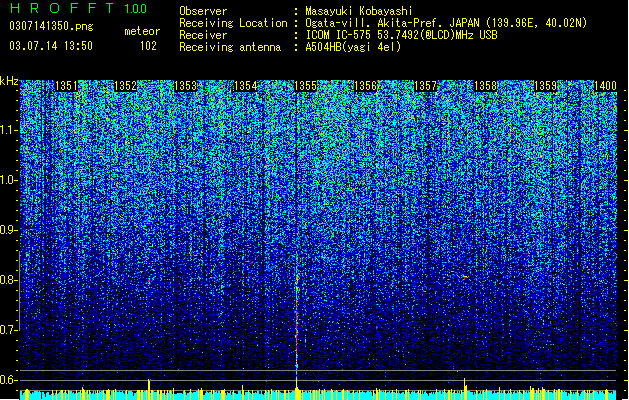The width and height of the screenshot is (629, 400).
Task: Click the 0.8 kHz axis label
Action: 9,280
